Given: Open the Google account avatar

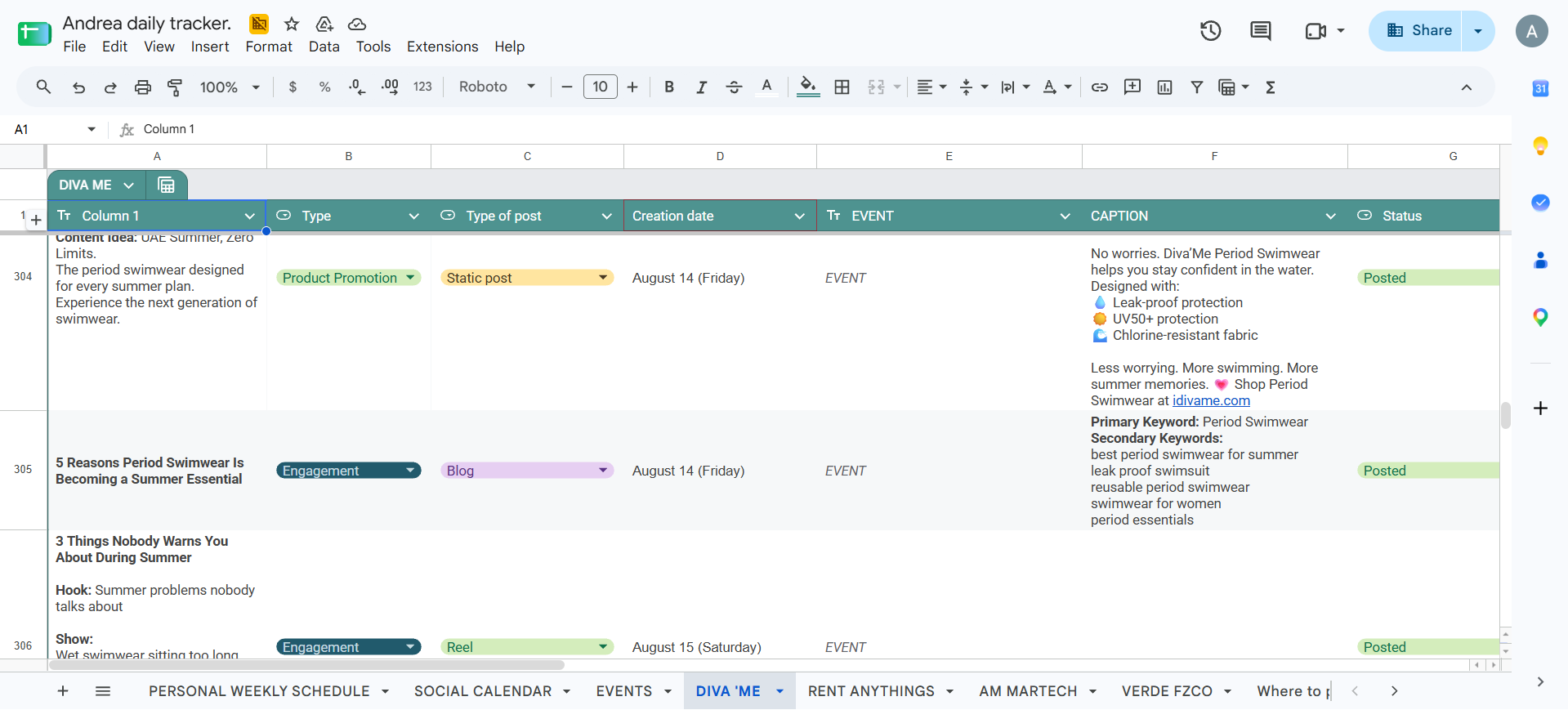Looking at the screenshot, I should (1532, 31).
